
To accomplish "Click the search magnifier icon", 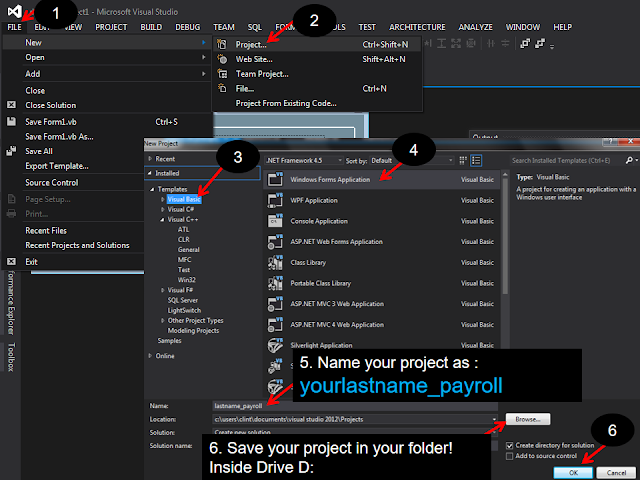I will (629, 160).
